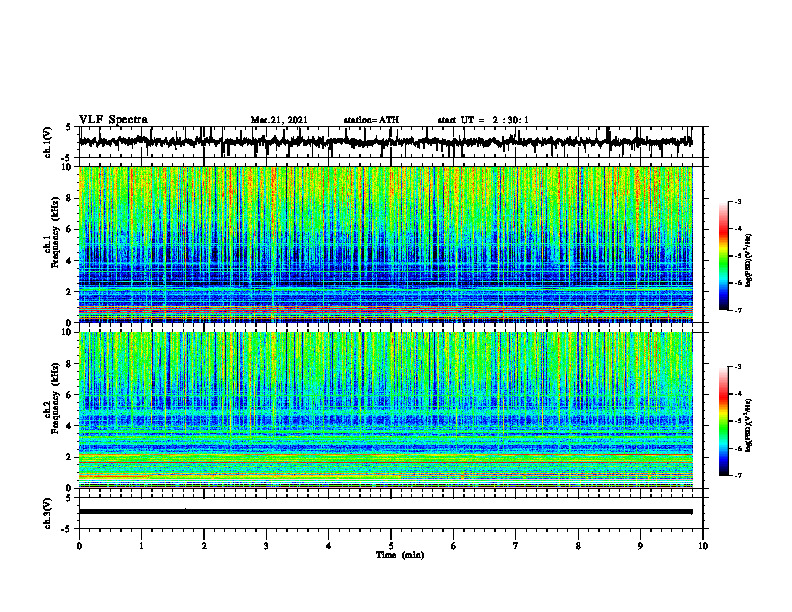Viewport: 792px width, 612px height.
Task: Click the time axis tick label "0"
Action: click(79, 546)
